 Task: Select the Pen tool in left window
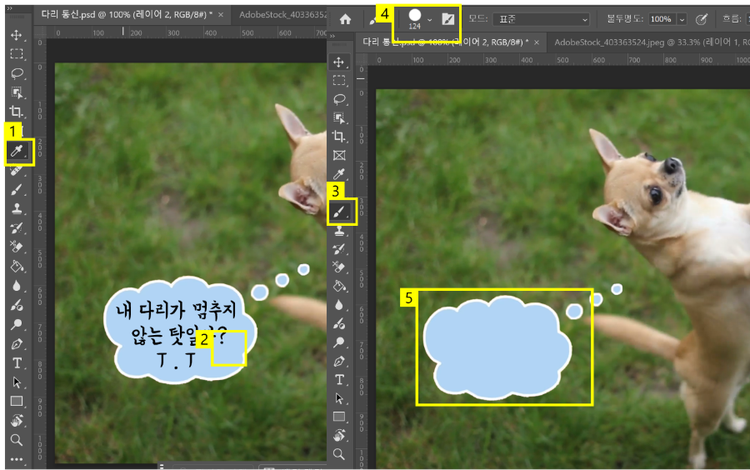[x=17, y=344]
